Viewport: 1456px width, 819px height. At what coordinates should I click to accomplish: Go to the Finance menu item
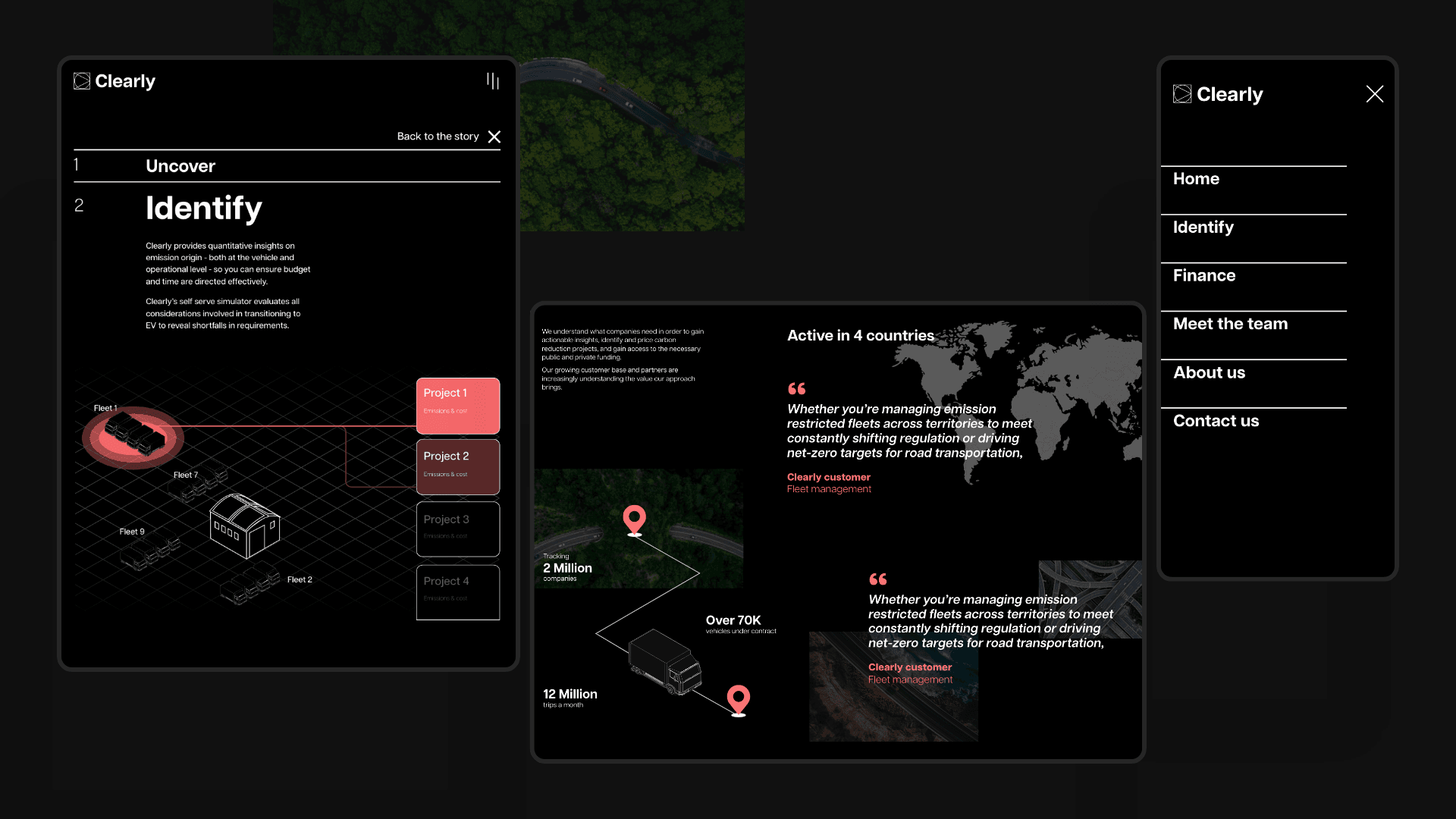pos(1203,276)
